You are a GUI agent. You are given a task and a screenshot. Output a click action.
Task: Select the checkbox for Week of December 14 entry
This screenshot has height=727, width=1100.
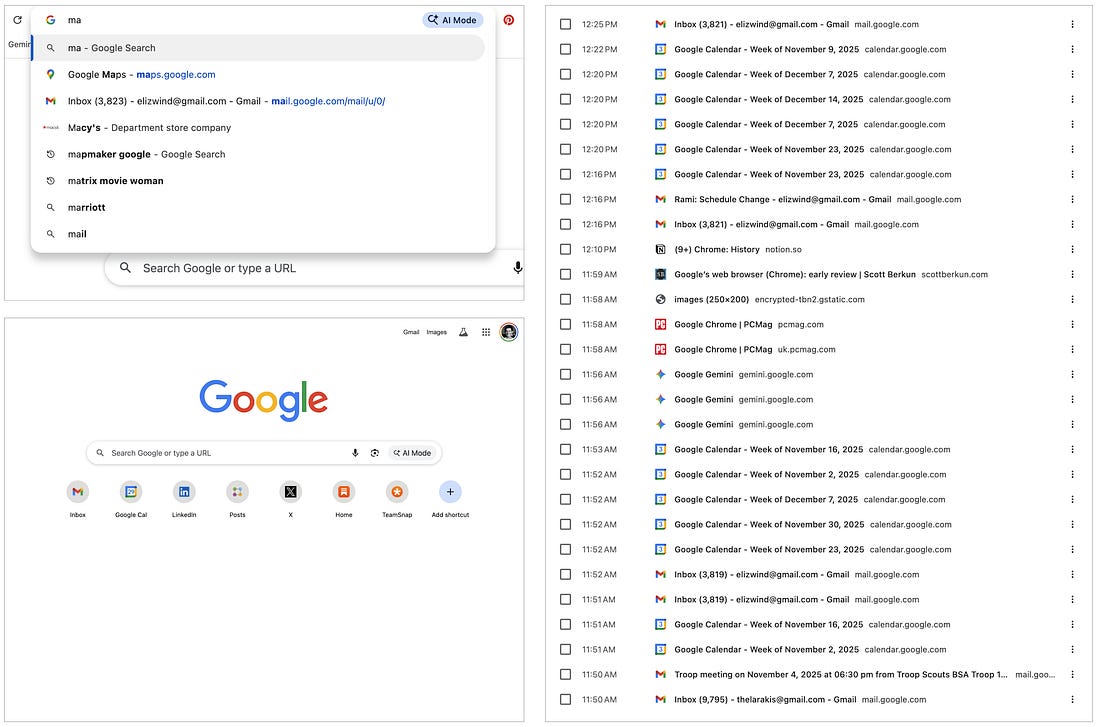pyautogui.click(x=565, y=100)
